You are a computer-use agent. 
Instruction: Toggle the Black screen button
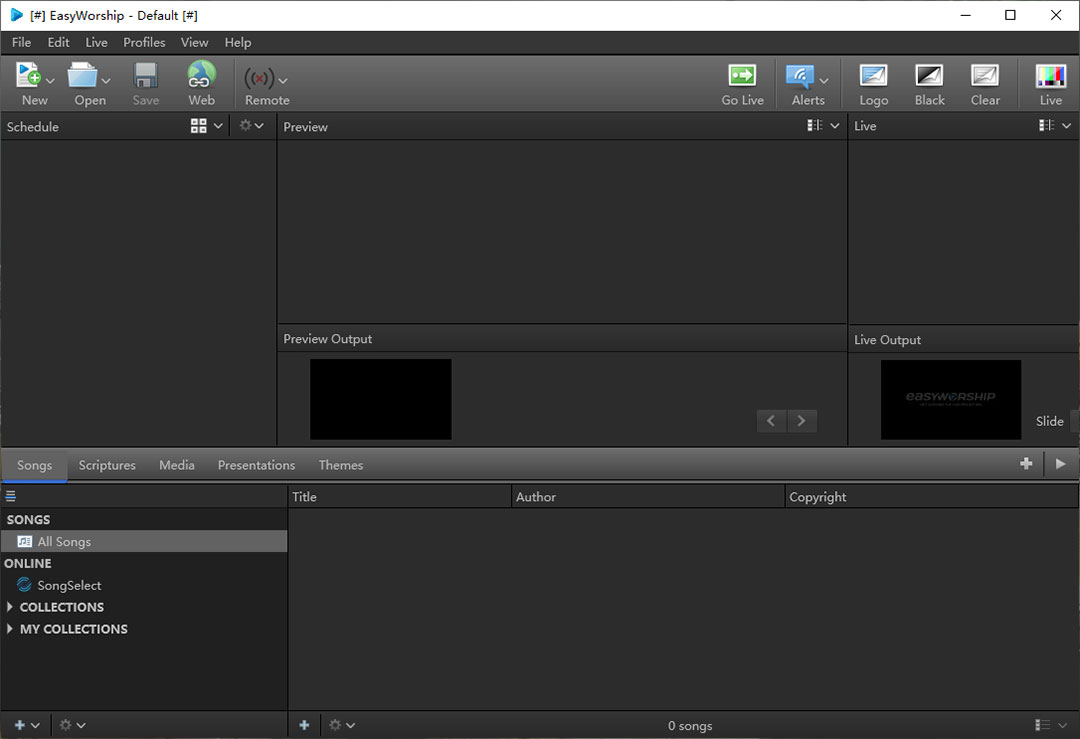929,77
